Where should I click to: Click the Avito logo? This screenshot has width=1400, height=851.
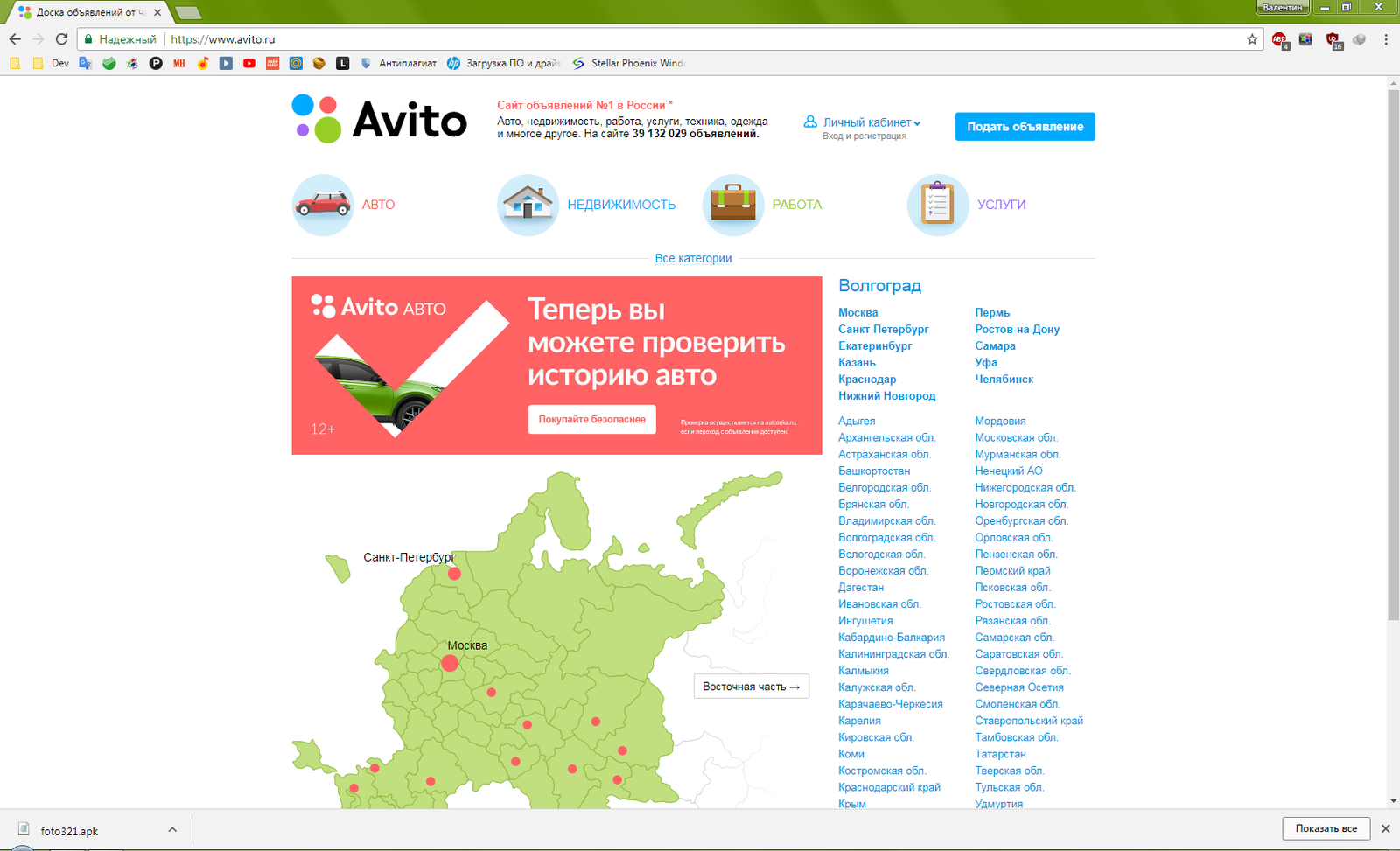coord(379,119)
